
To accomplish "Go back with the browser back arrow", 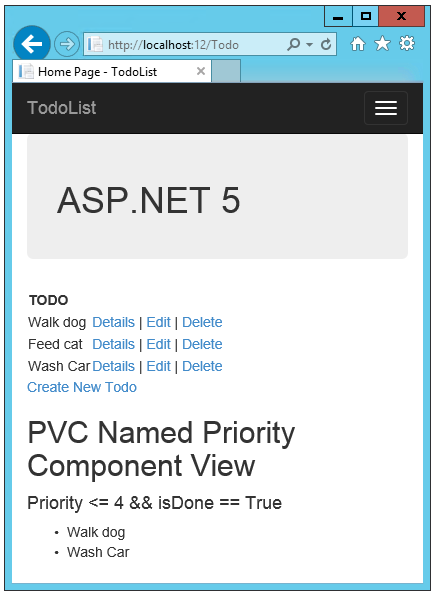I will pos(32,44).
